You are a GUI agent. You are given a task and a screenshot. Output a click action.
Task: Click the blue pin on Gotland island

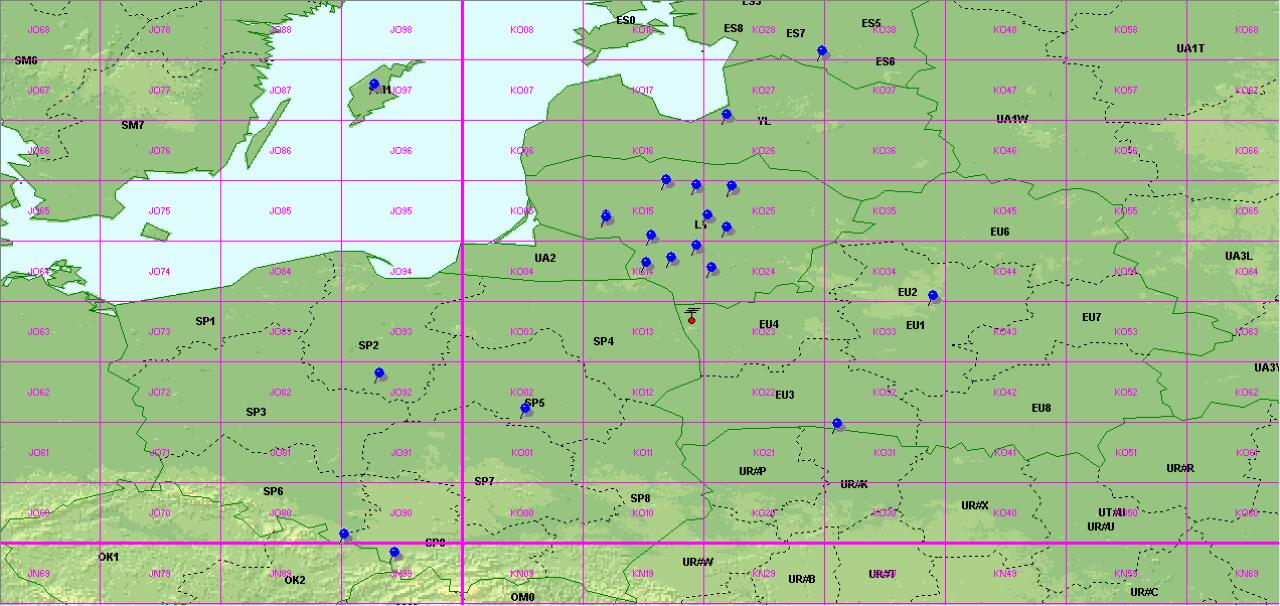[374, 85]
